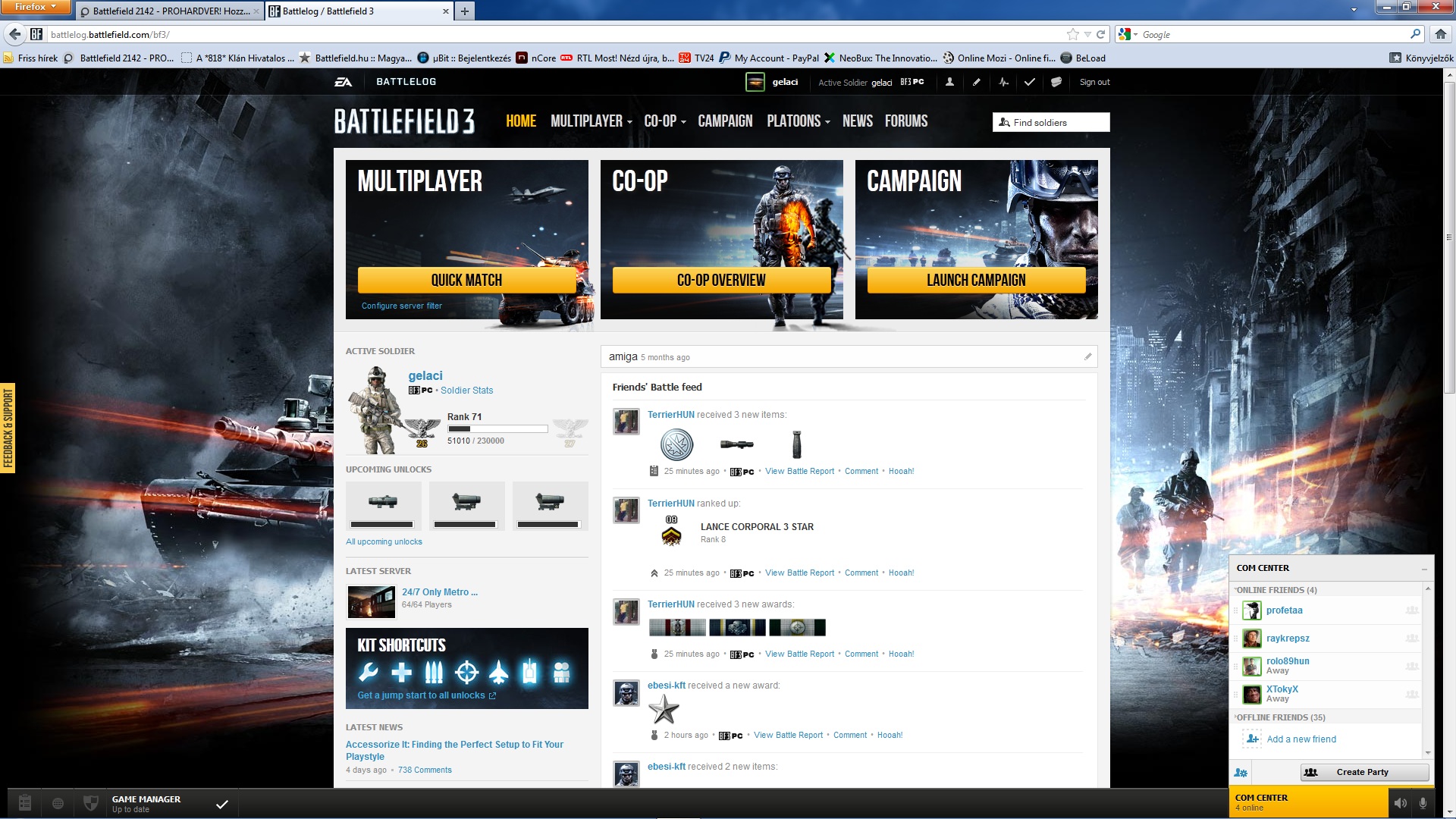This screenshot has height=819, width=1456.
Task: Open the activity pulse icon in header
Action: pos(1003,82)
